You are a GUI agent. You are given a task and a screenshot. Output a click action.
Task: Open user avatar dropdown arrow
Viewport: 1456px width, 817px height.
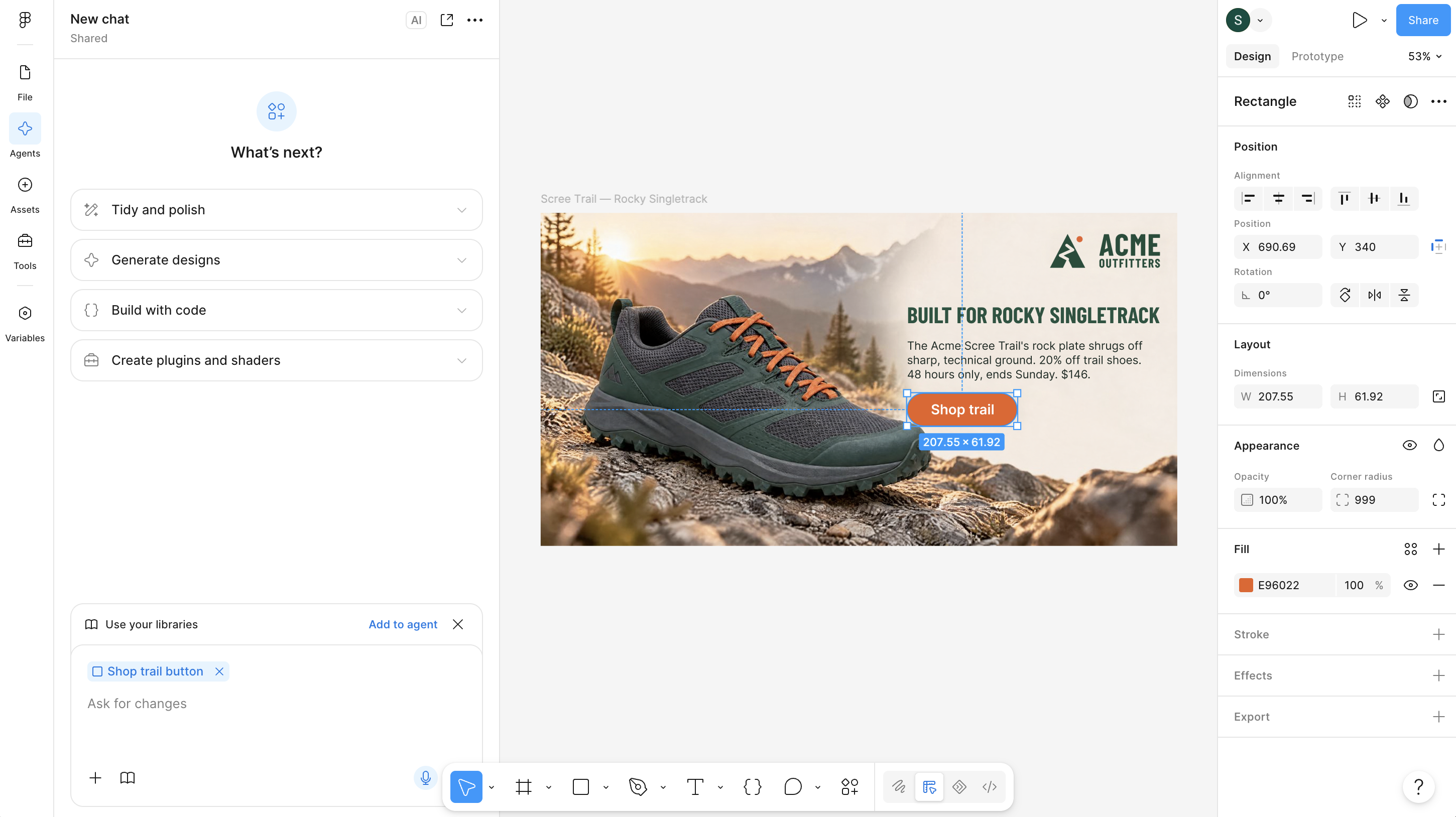pyautogui.click(x=1260, y=21)
